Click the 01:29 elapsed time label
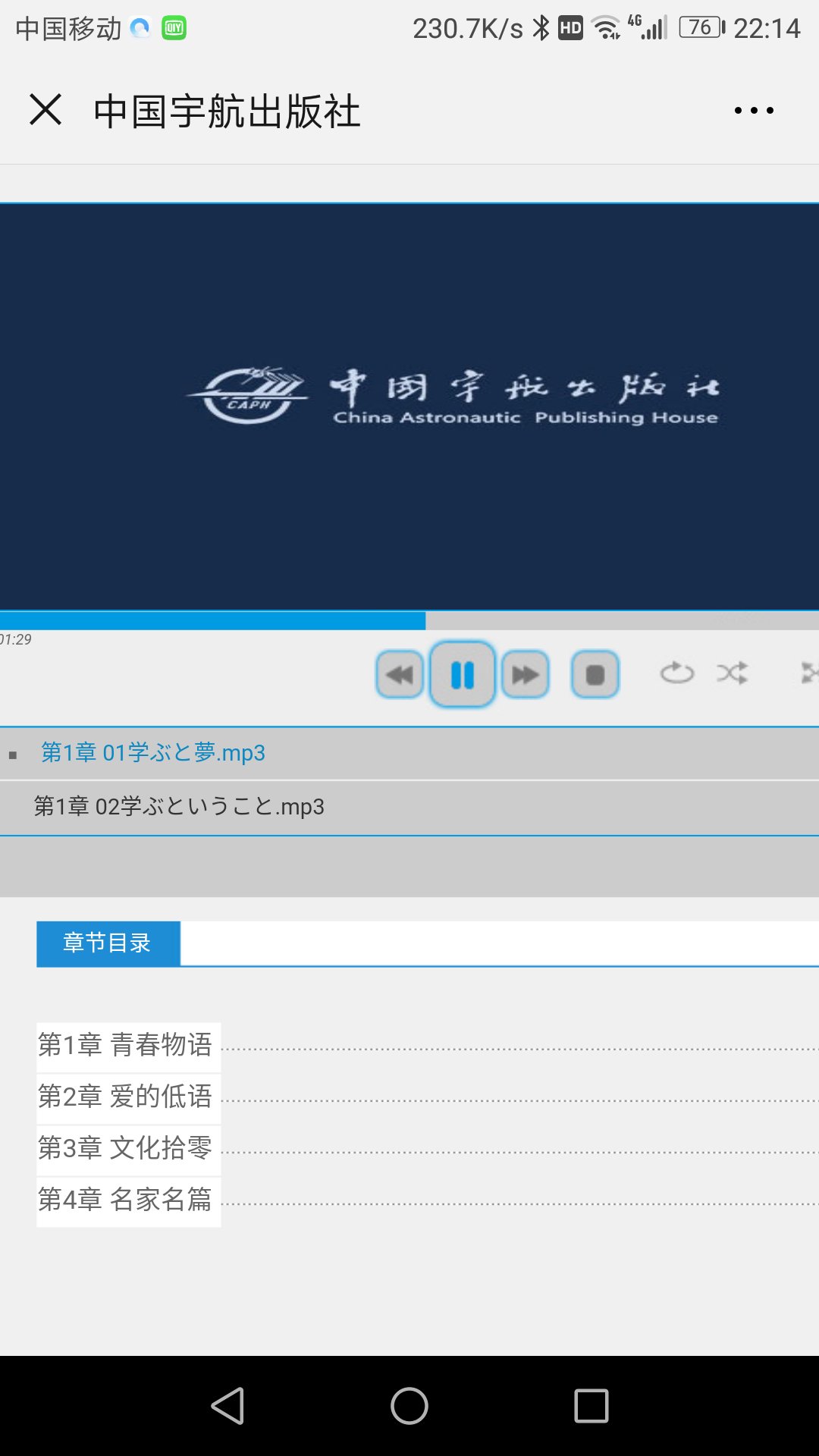819x1456 pixels. pyautogui.click(x=16, y=639)
